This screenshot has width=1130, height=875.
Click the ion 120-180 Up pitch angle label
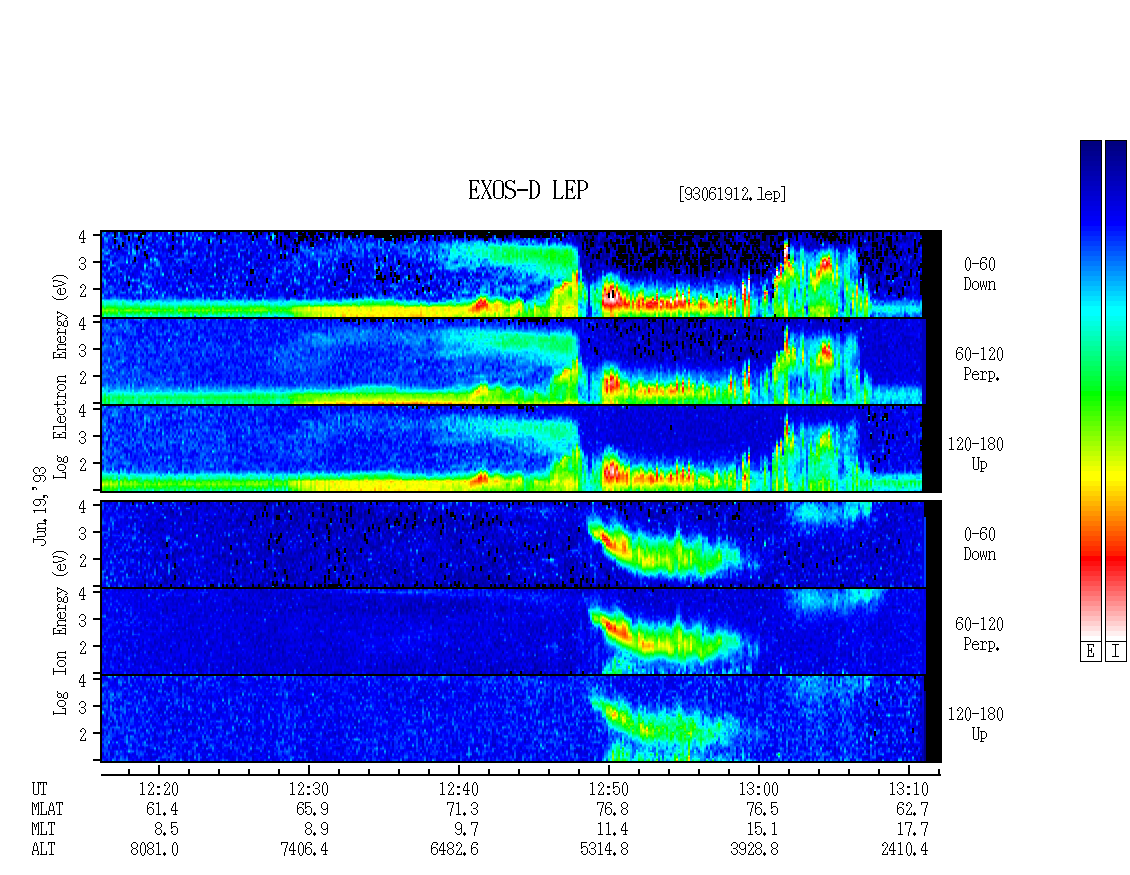(975, 724)
